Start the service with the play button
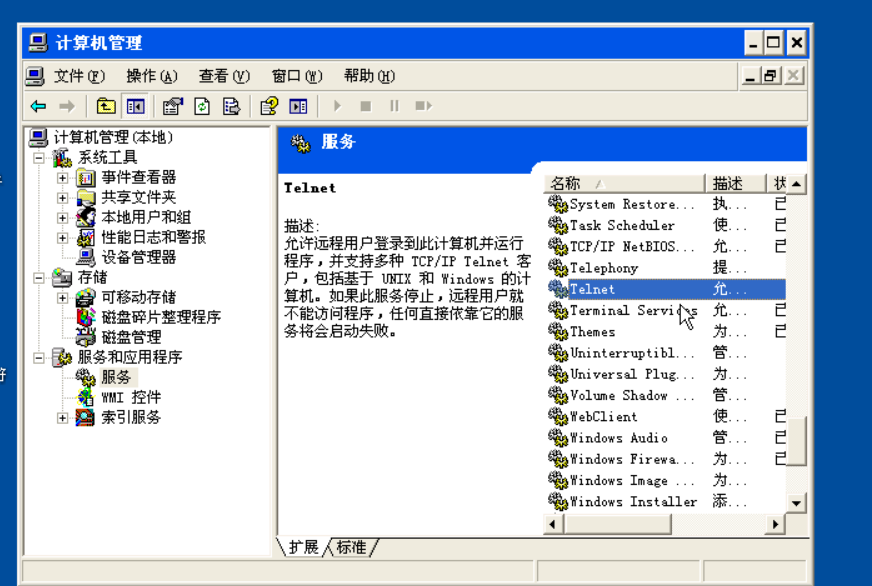Screen dimensions: 872x586 pyautogui.click(x=337, y=106)
